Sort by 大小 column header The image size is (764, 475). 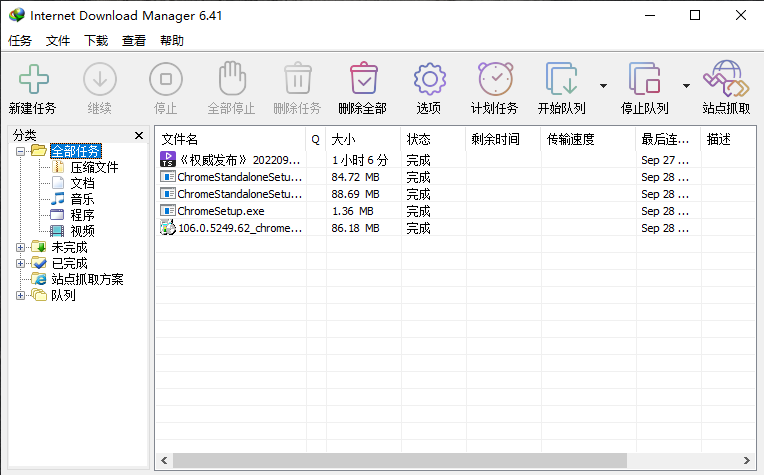tap(363, 139)
